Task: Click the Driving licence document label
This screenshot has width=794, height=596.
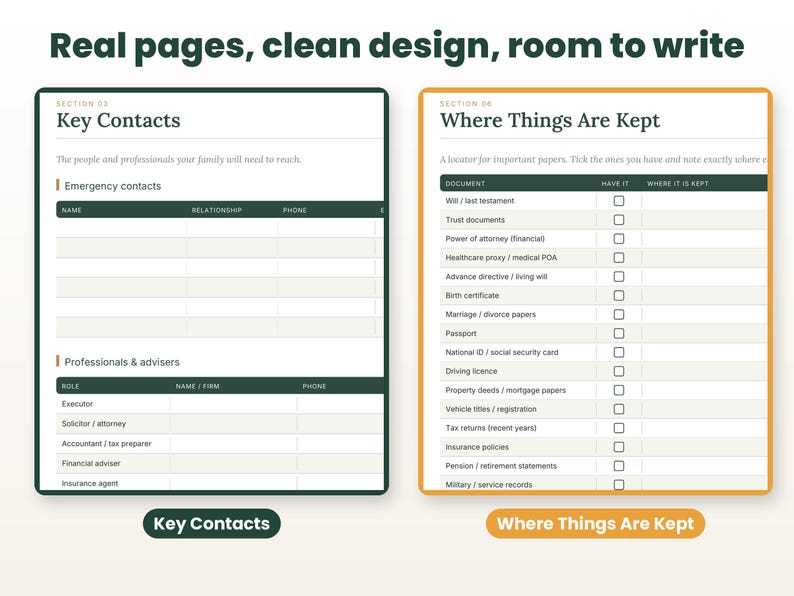Action: point(471,371)
